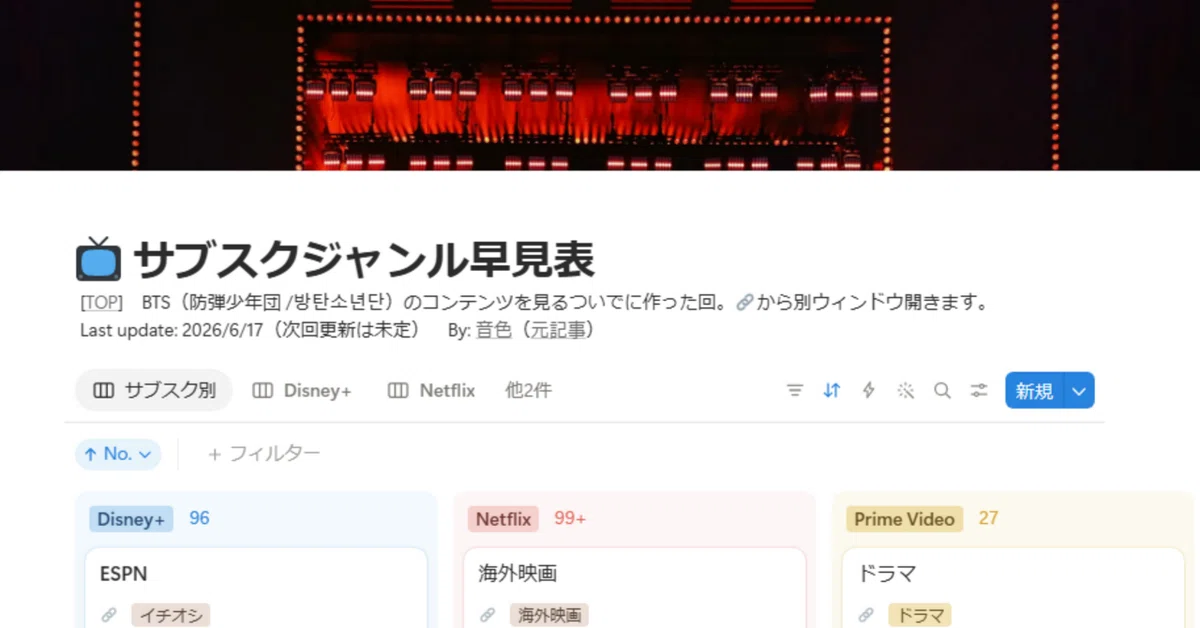Open the No. sort dropdown
The width and height of the screenshot is (1200, 628).
pyautogui.click(x=118, y=454)
